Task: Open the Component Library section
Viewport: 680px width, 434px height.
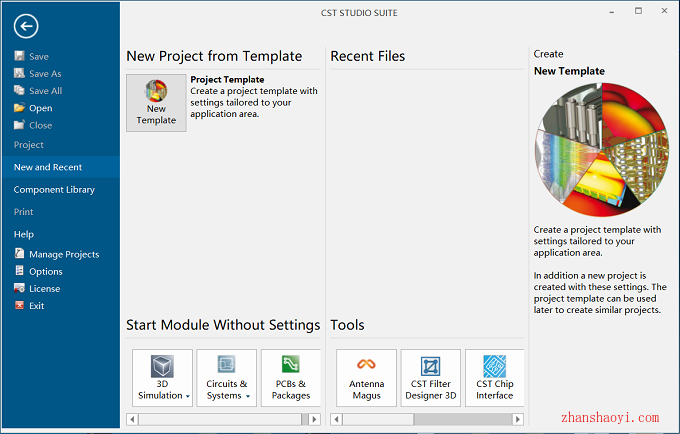Action: point(54,189)
